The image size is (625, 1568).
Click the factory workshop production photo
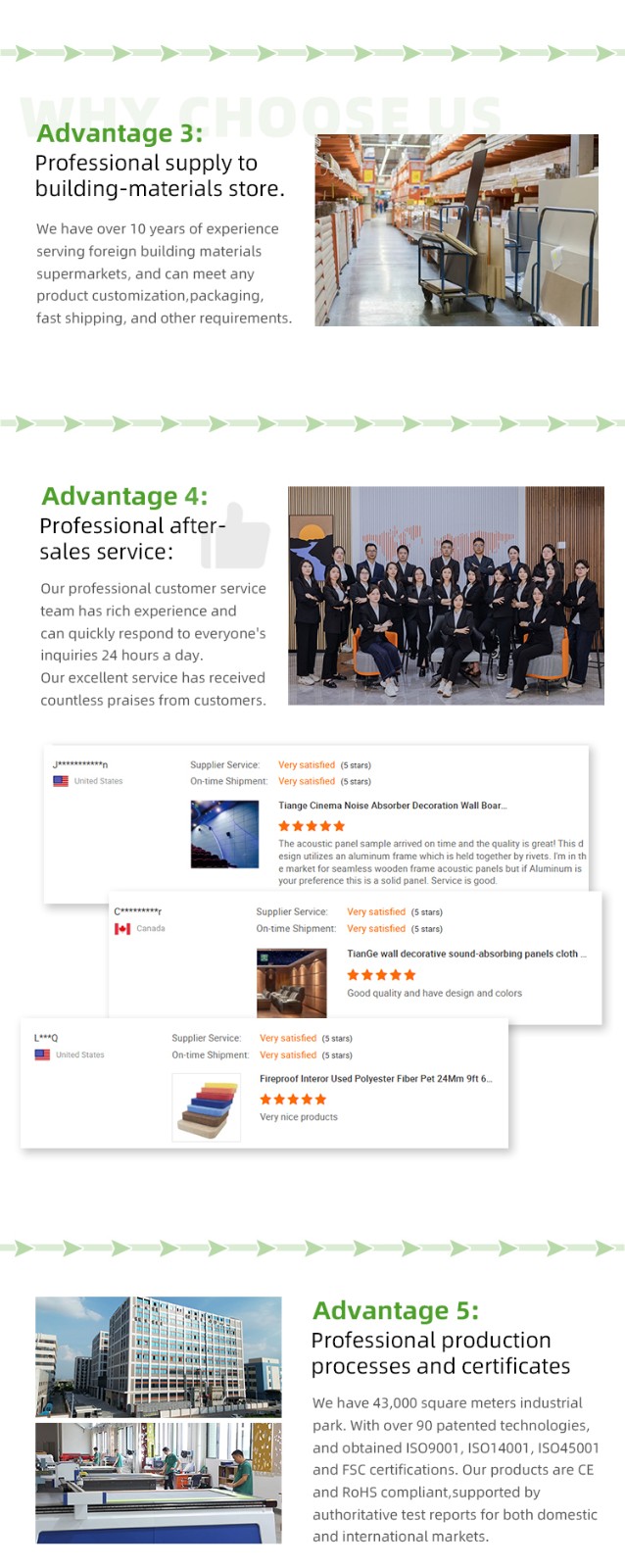click(159, 1483)
